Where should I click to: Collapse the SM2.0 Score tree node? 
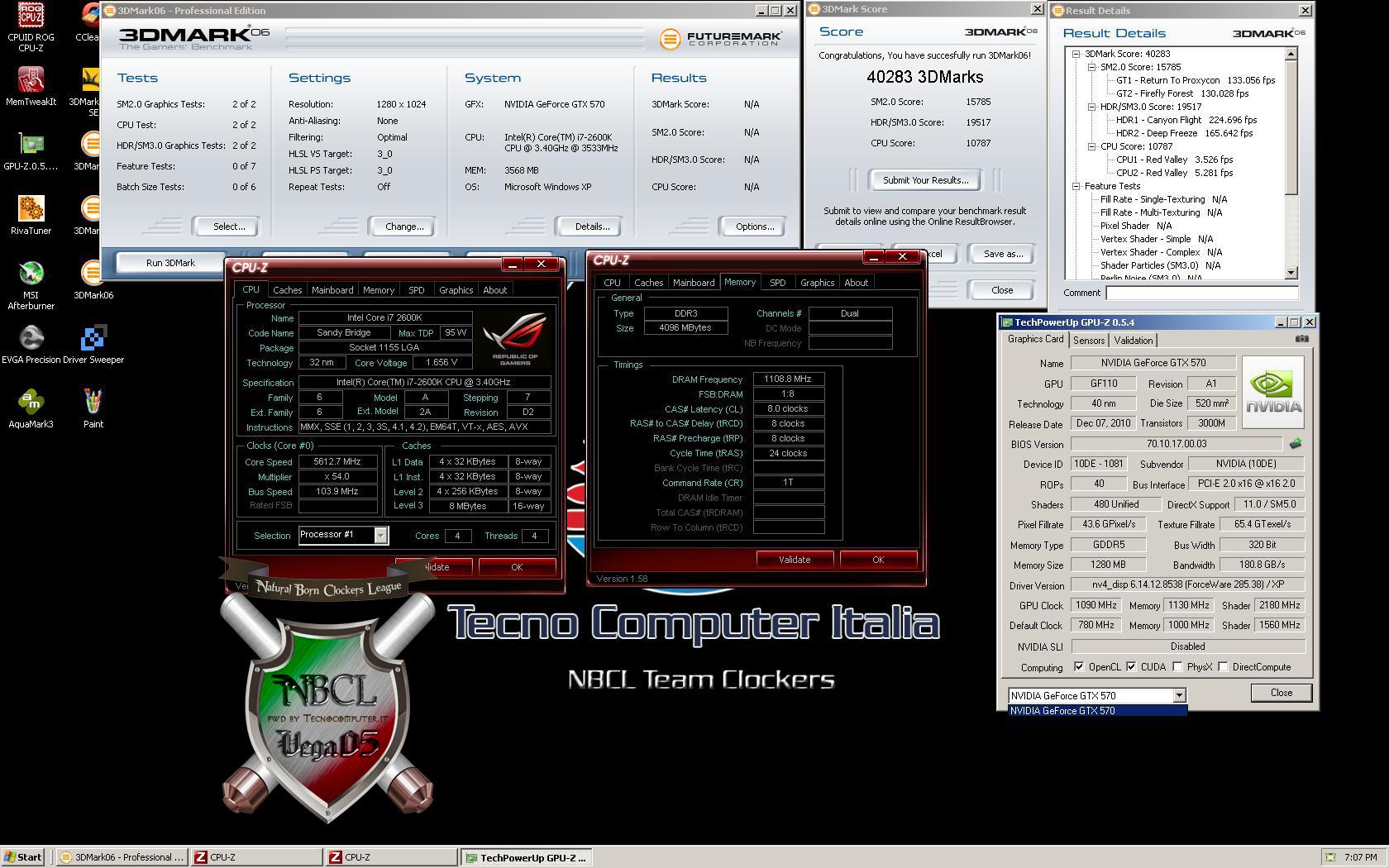tap(1091, 67)
